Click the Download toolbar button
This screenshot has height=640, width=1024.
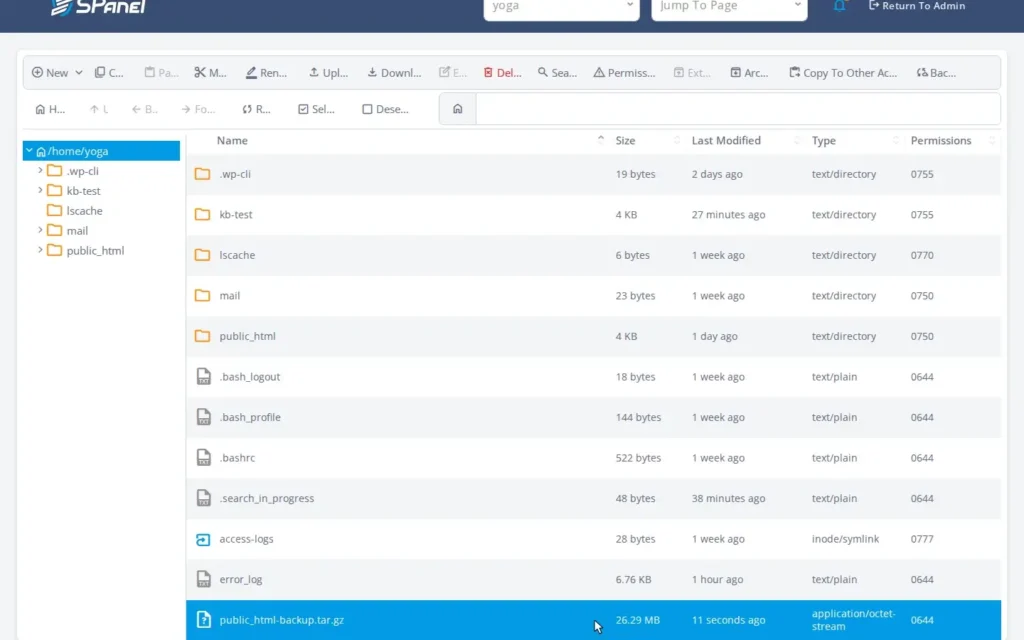[x=394, y=72]
